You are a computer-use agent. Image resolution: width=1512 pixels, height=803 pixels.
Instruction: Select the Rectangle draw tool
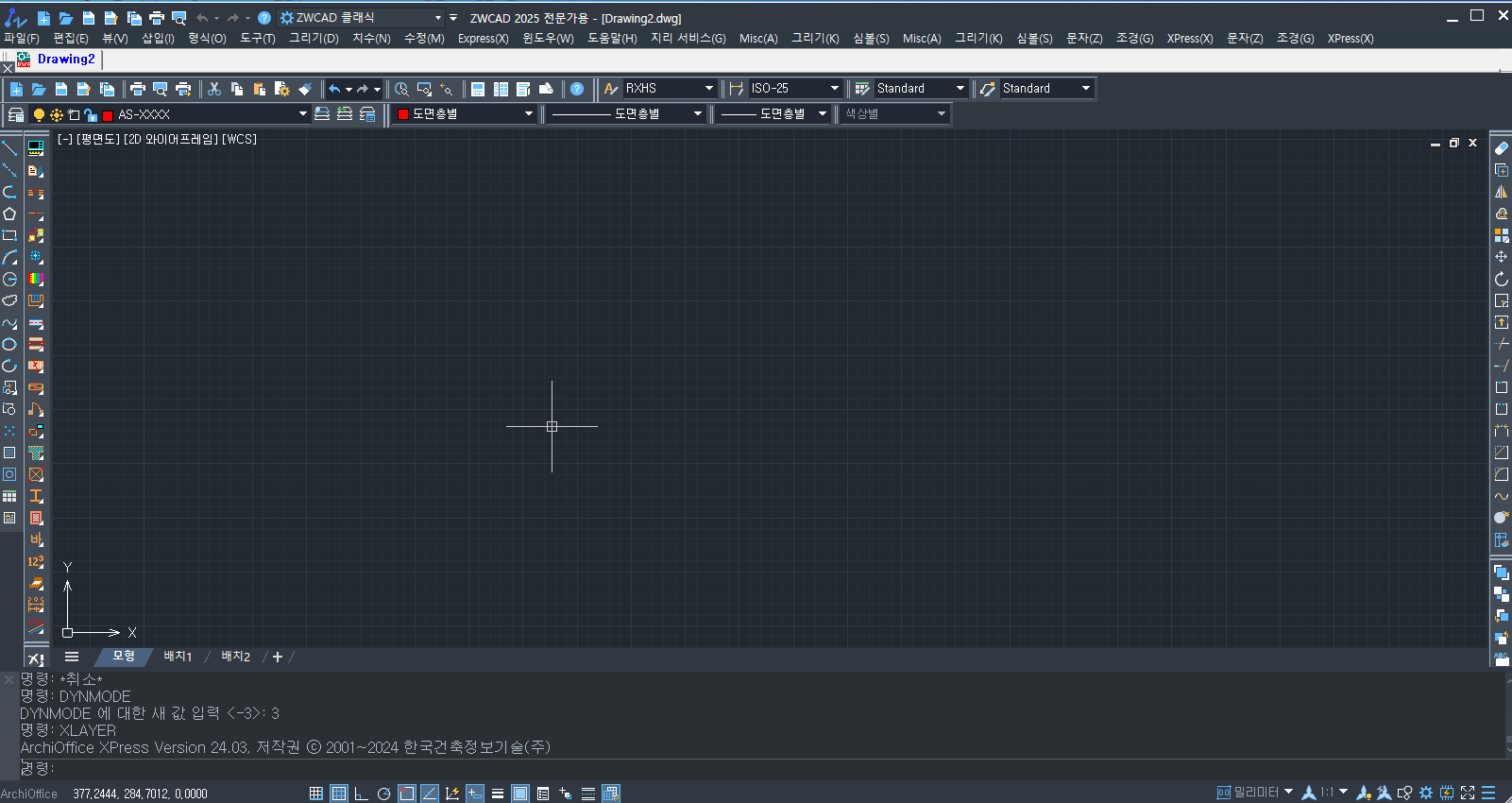[x=9, y=235]
